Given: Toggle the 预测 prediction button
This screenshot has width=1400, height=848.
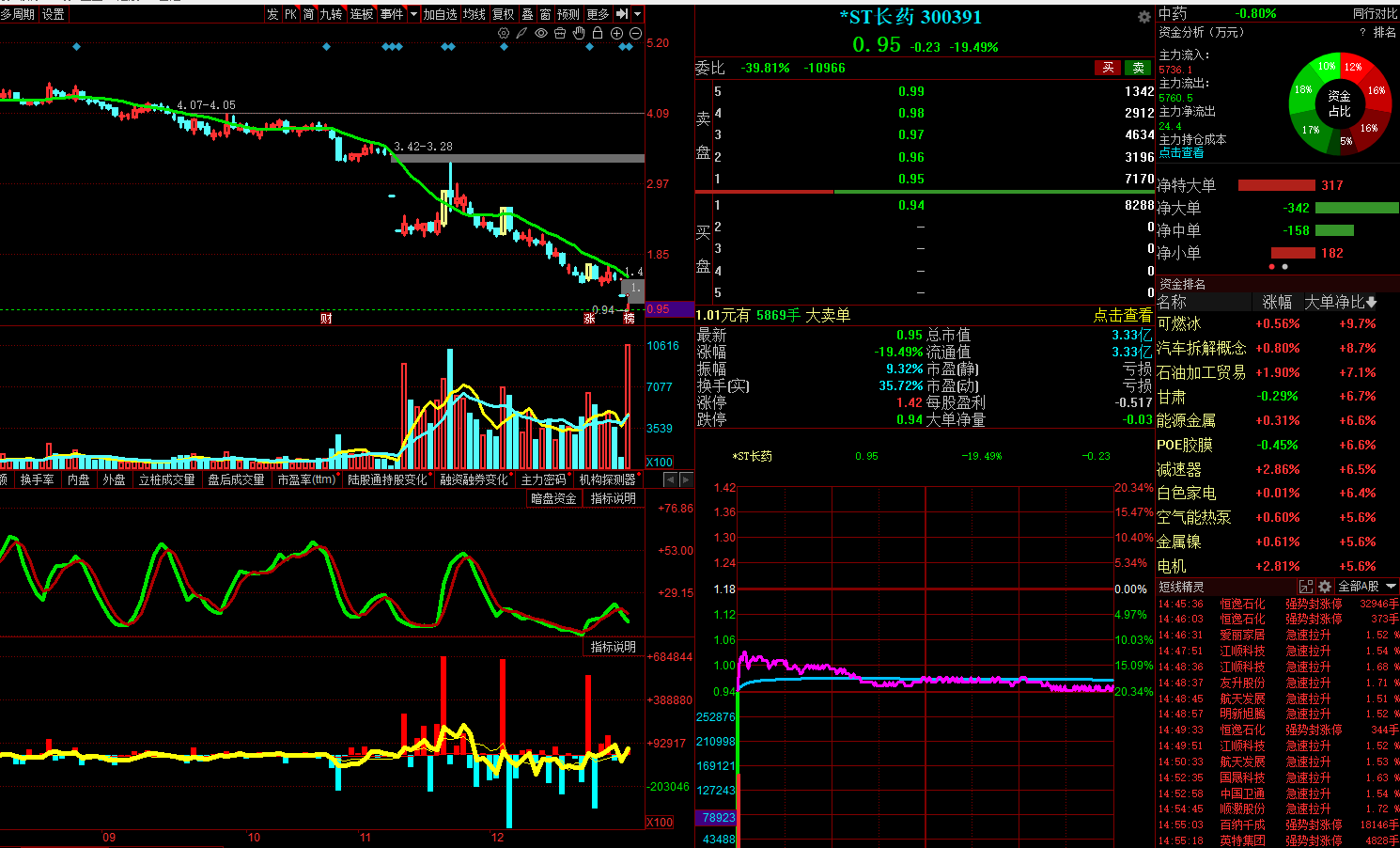Looking at the screenshot, I should point(568,14).
